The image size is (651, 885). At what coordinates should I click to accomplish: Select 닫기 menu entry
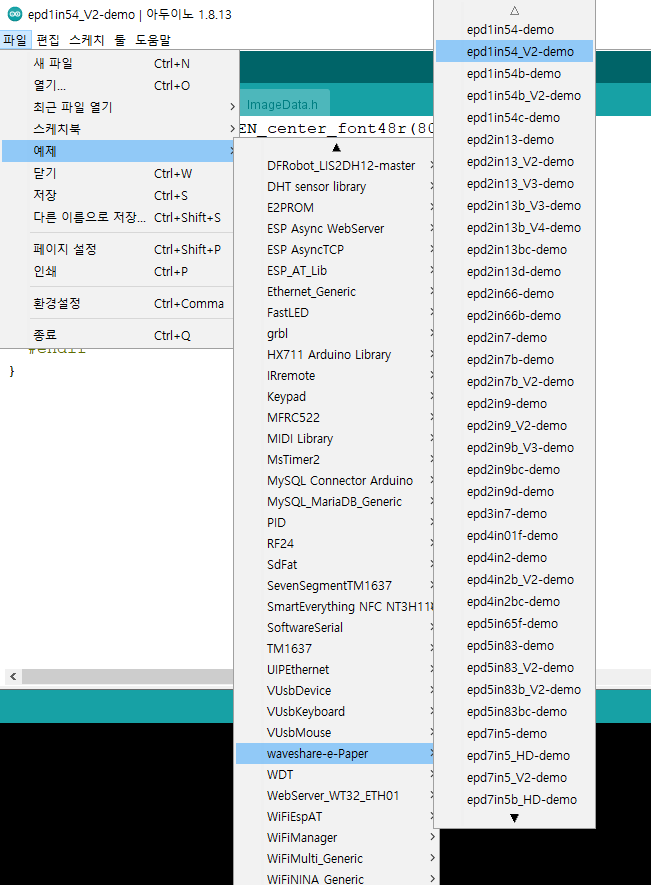117,173
